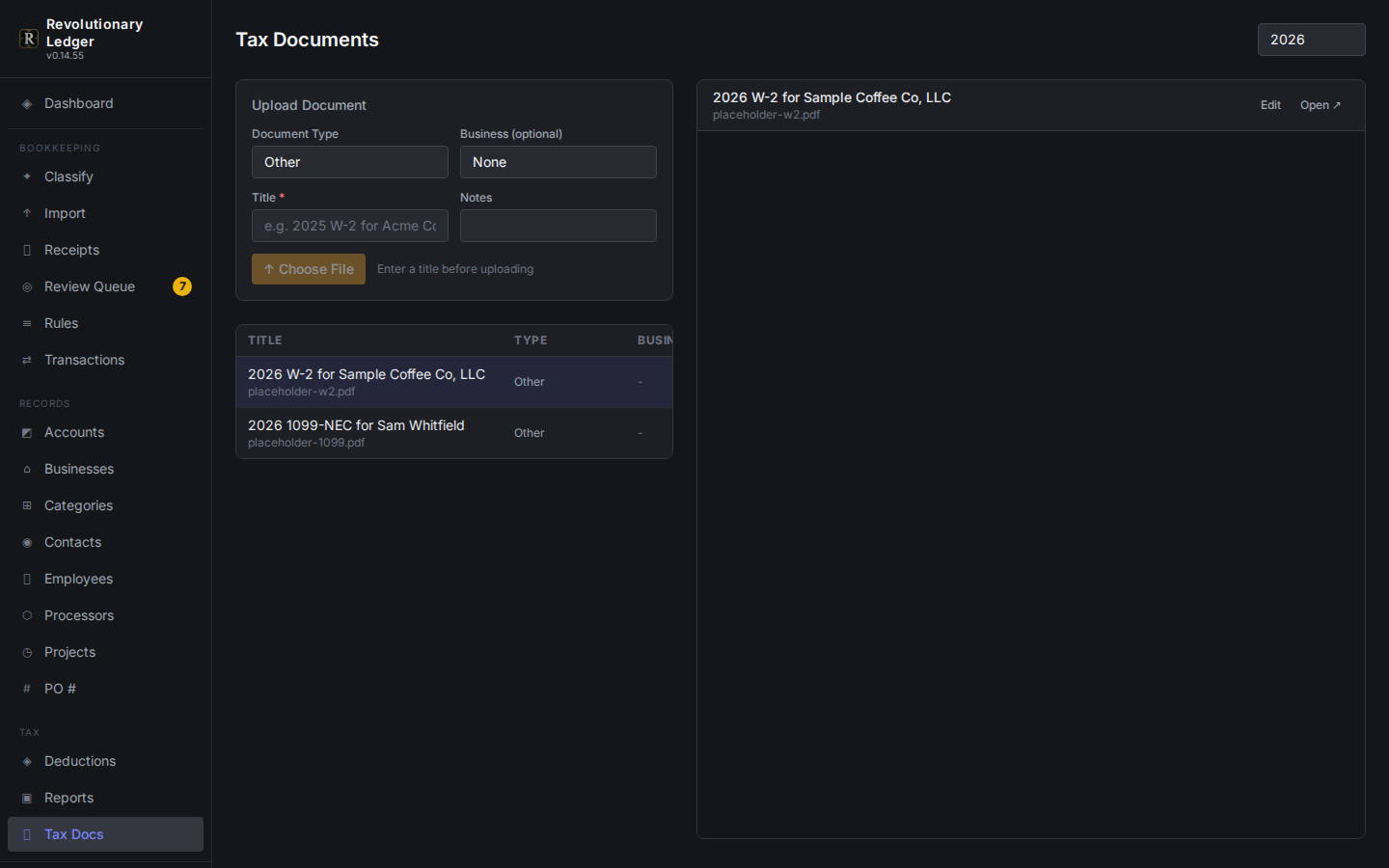Open the Review Queue page

[105, 286]
